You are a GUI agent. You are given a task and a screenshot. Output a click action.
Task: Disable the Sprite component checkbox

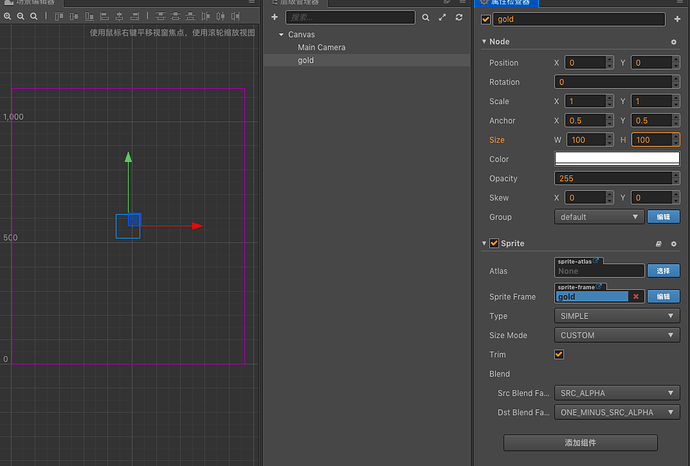pyautogui.click(x=494, y=243)
